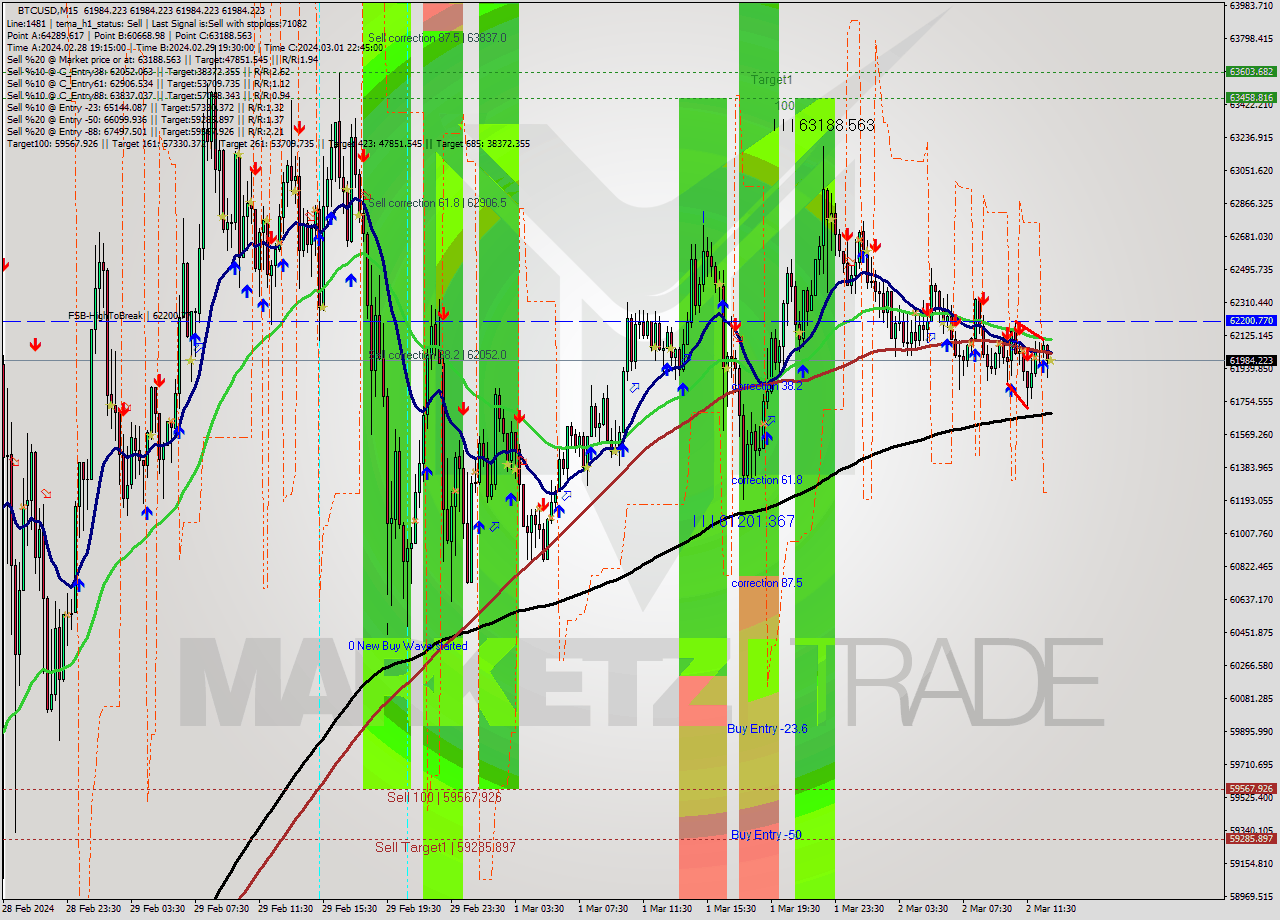Screen dimensions: 1280x920
Task: Click the blue 'correction 61.8' label
Action: (766, 480)
